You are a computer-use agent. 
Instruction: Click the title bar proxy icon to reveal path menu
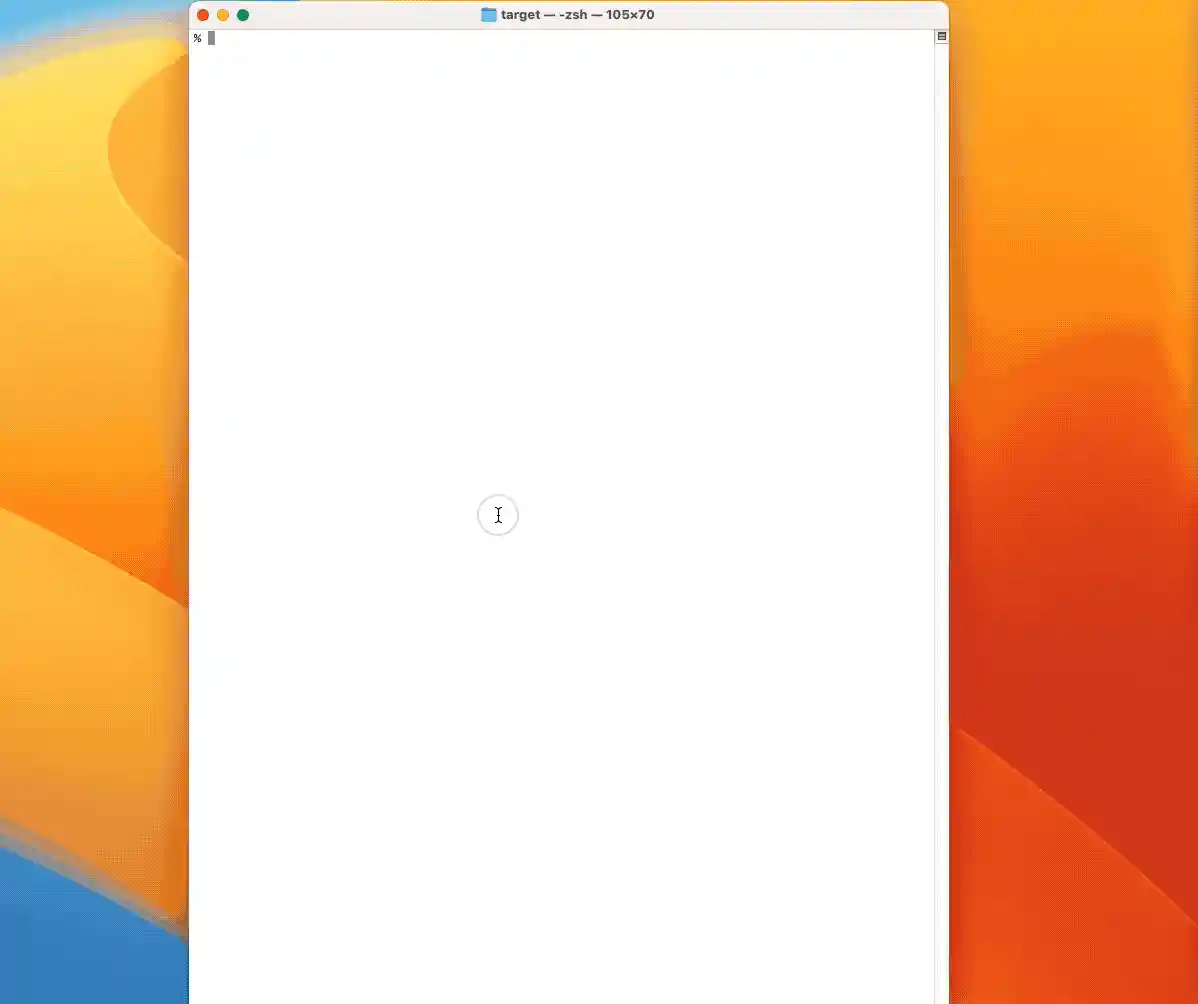click(x=488, y=14)
